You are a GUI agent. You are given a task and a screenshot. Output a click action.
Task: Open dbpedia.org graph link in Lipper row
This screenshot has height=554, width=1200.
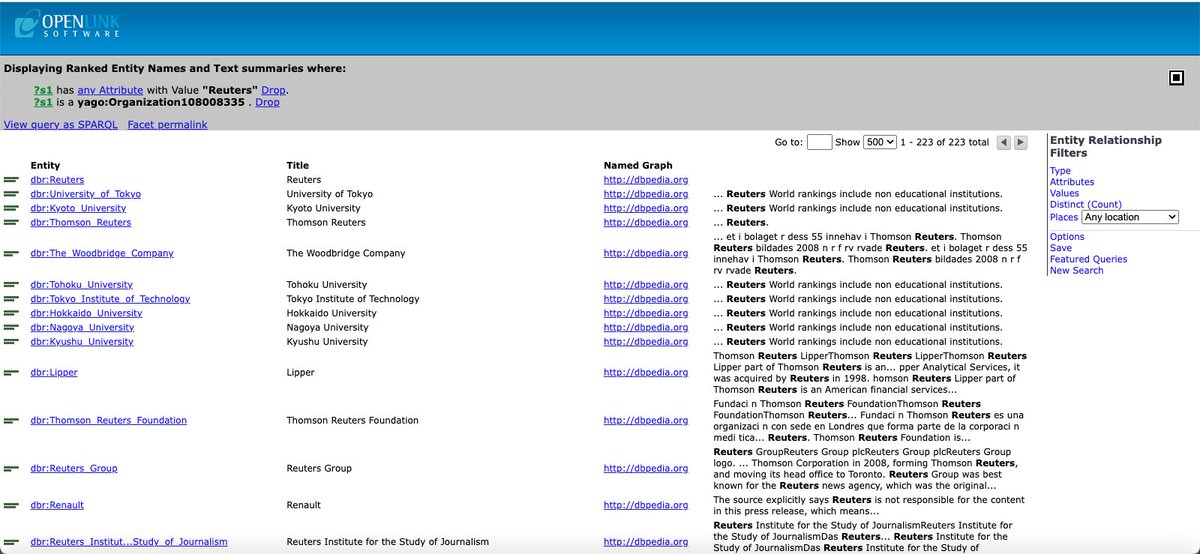tap(646, 373)
